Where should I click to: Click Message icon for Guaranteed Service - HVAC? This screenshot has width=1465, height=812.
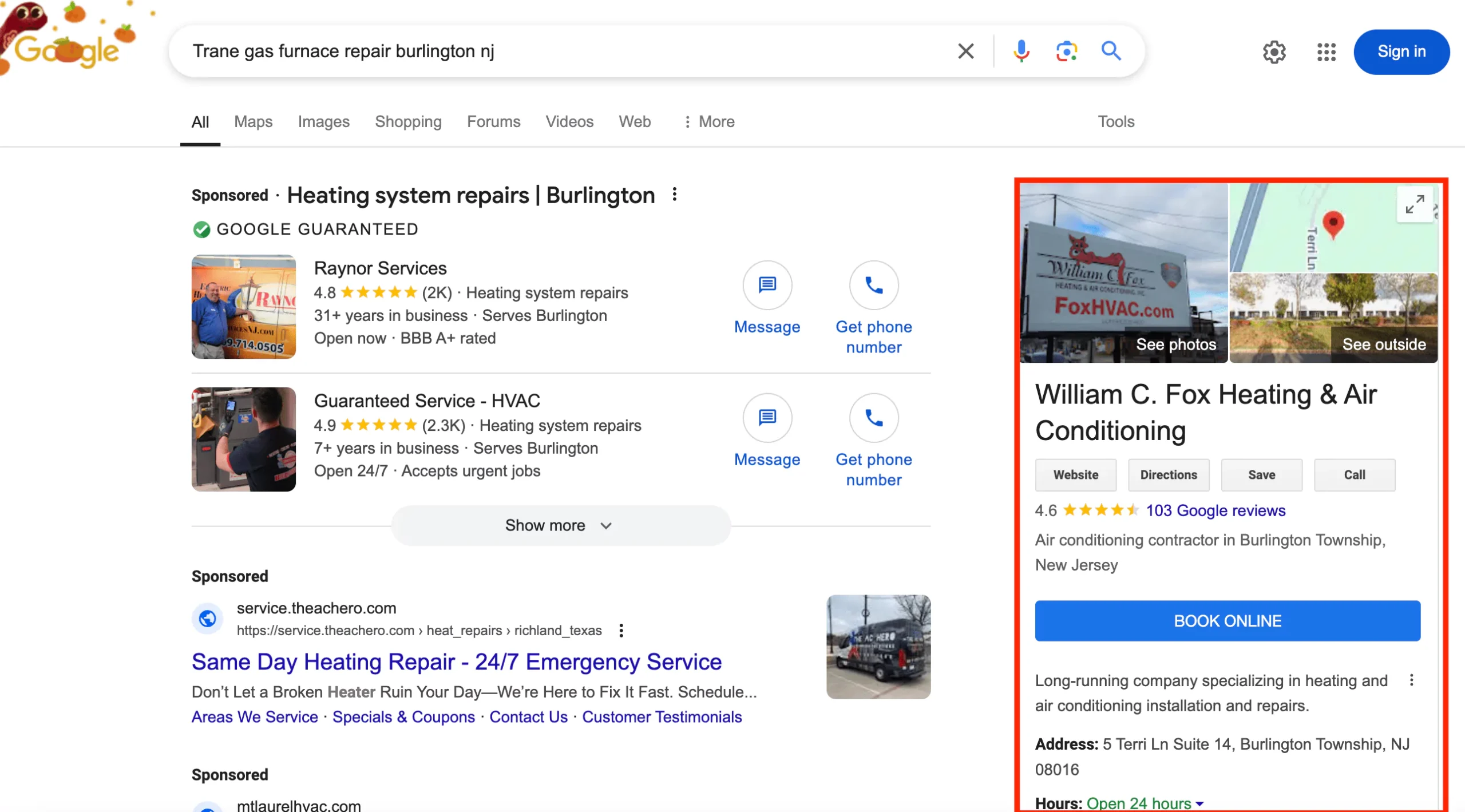coord(767,418)
